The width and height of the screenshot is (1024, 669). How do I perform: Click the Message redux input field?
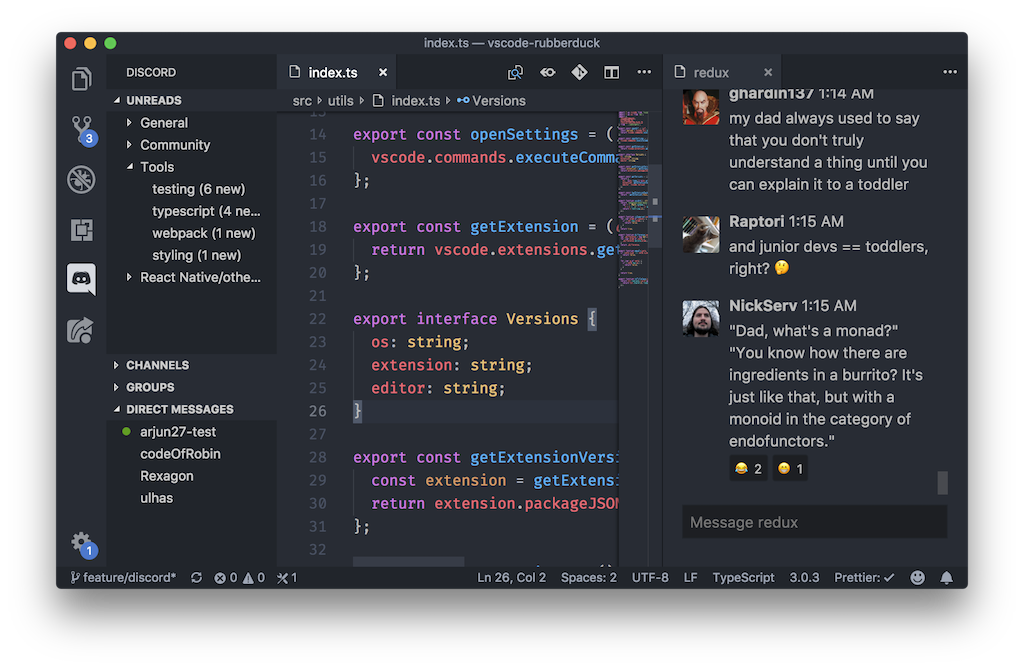814,522
